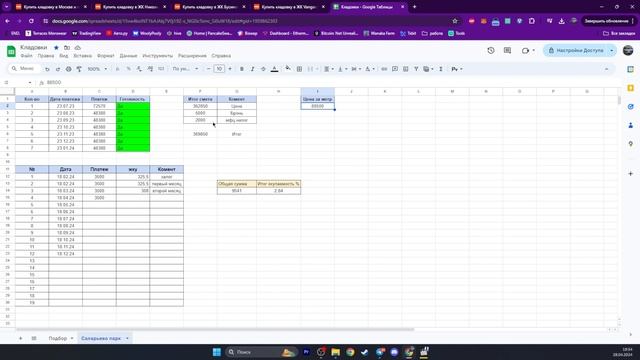Click the print icon in toolbar
The image size is (640, 360).
[69, 69]
